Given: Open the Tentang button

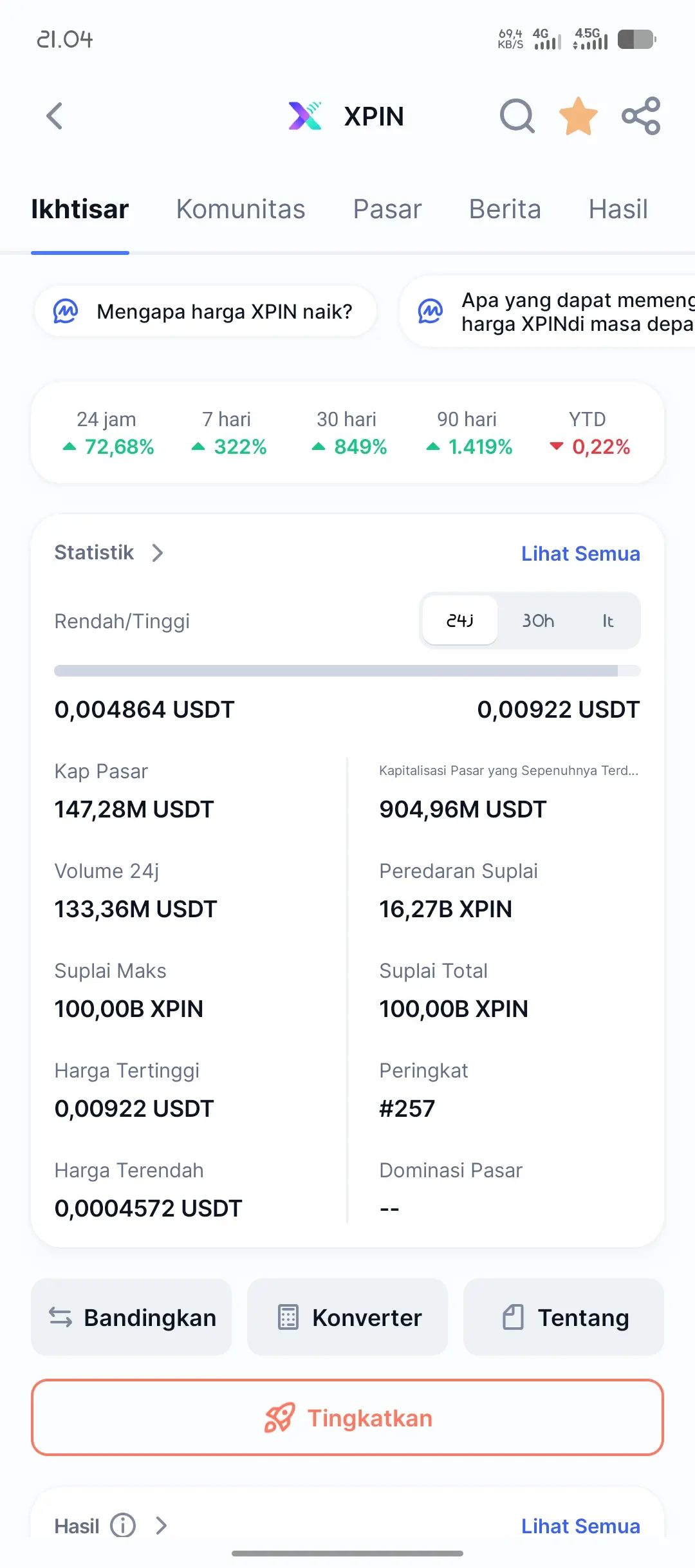Looking at the screenshot, I should click(x=564, y=1317).
